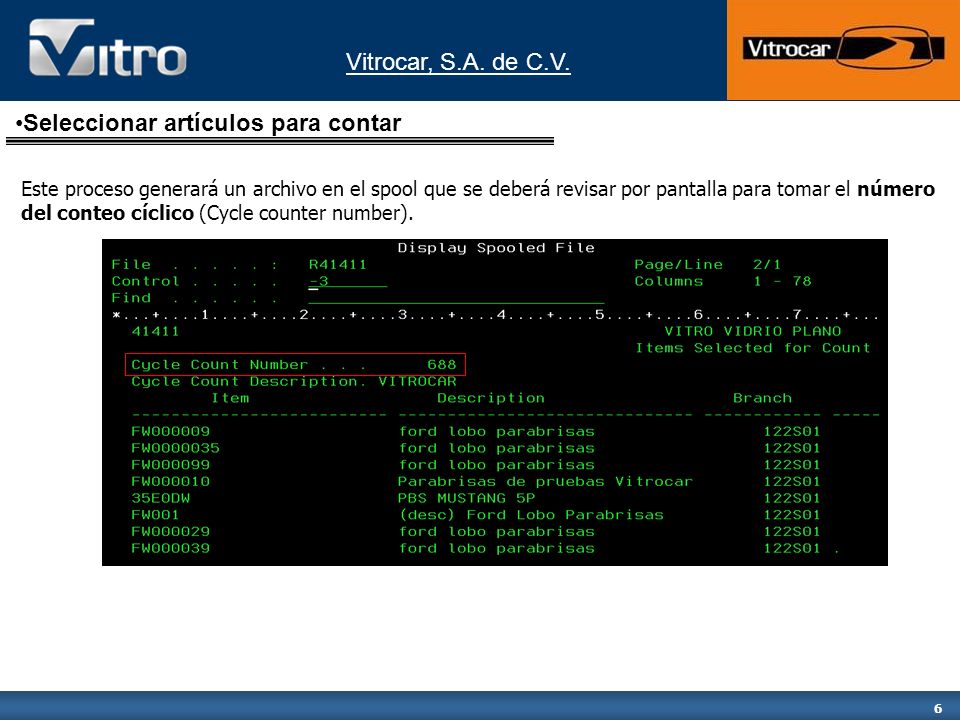960x720 pixels.
Task: Click the Find input field
Action: point(456,298)
